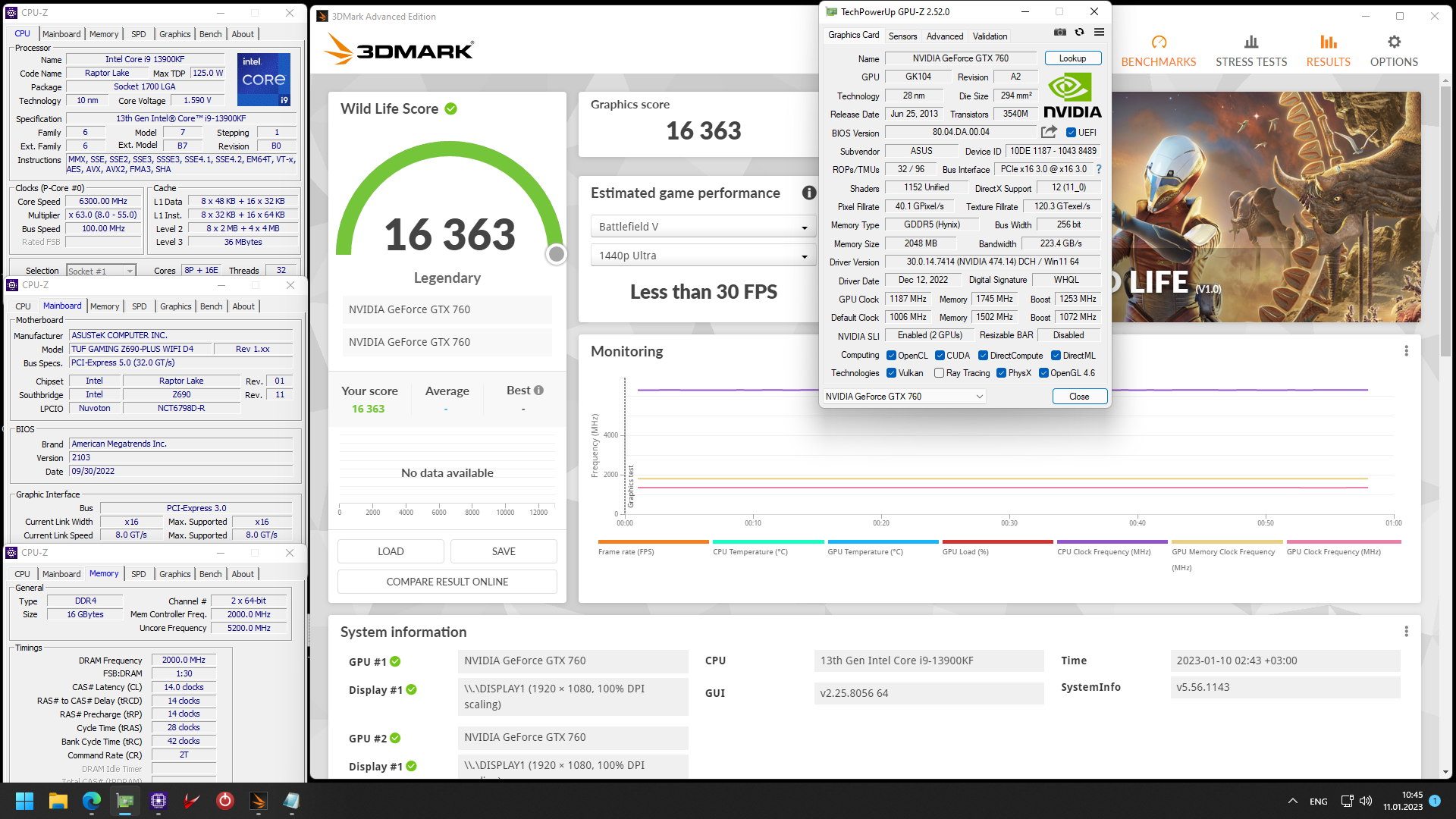Viewport: 1456px width, 819px height.
Task: Click the LOAD result button
Action: 391,551
